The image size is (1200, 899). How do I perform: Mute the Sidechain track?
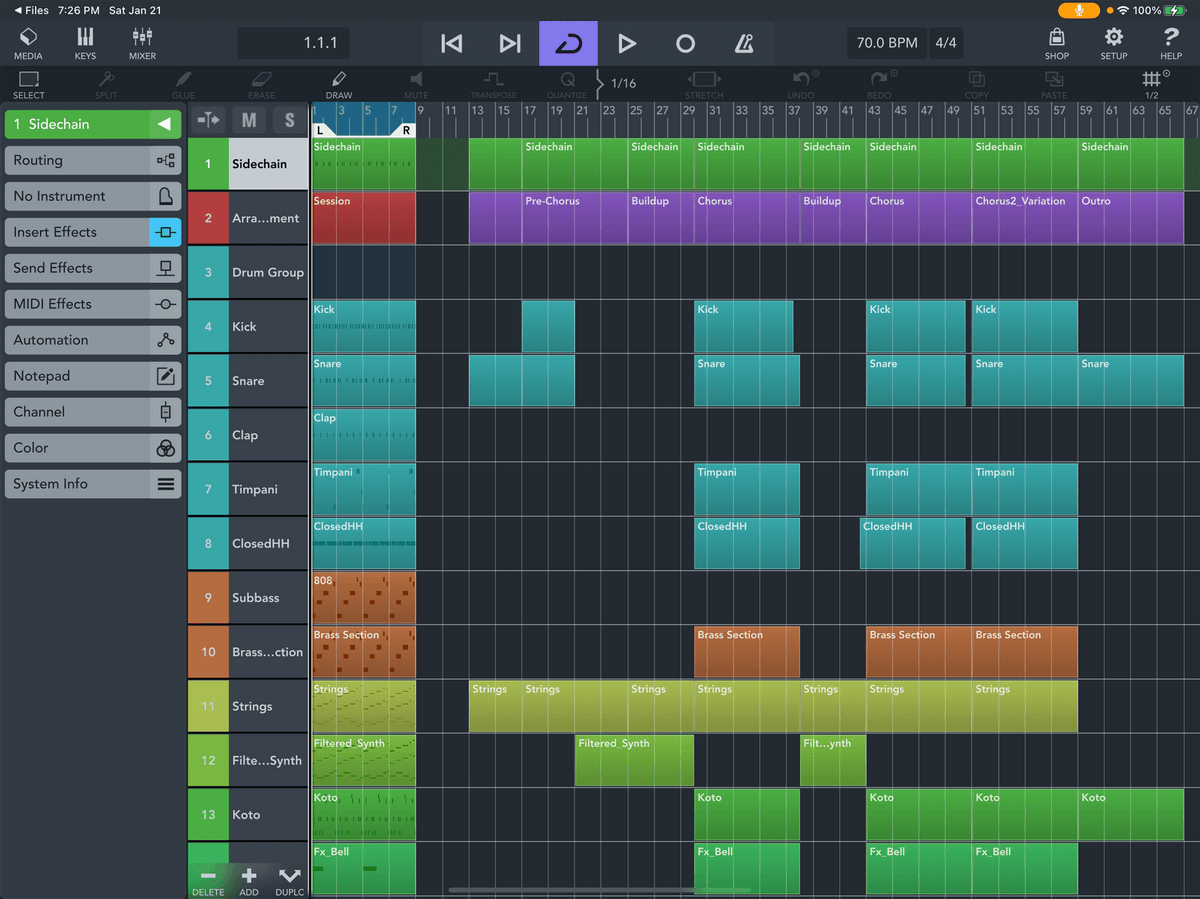coord(247,119)
